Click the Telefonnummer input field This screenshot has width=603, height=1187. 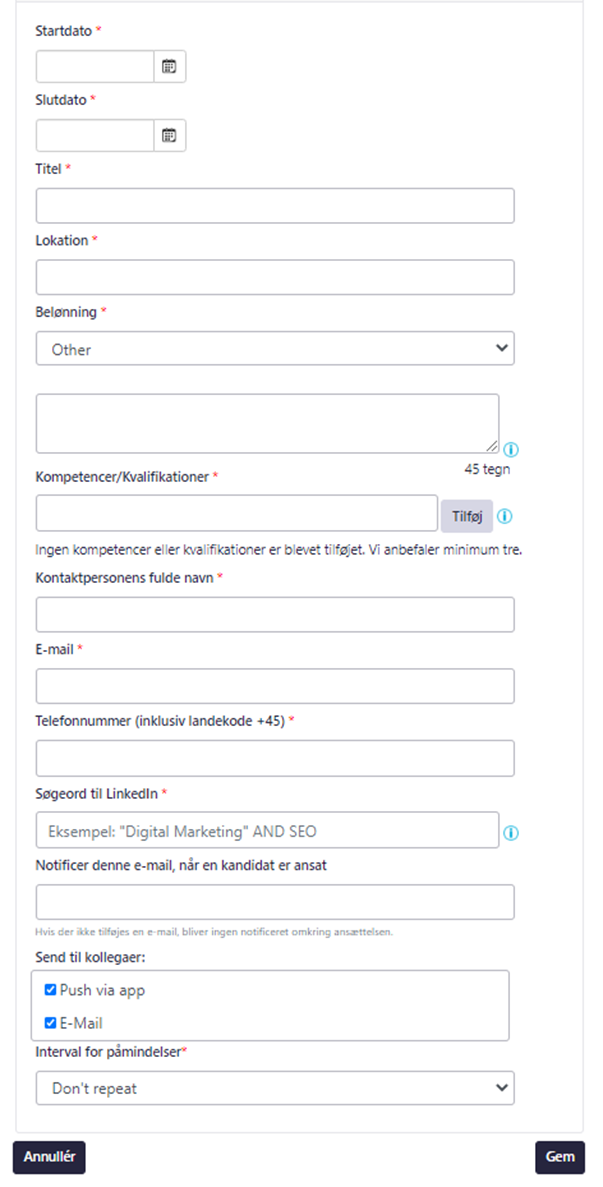point(275,758)
